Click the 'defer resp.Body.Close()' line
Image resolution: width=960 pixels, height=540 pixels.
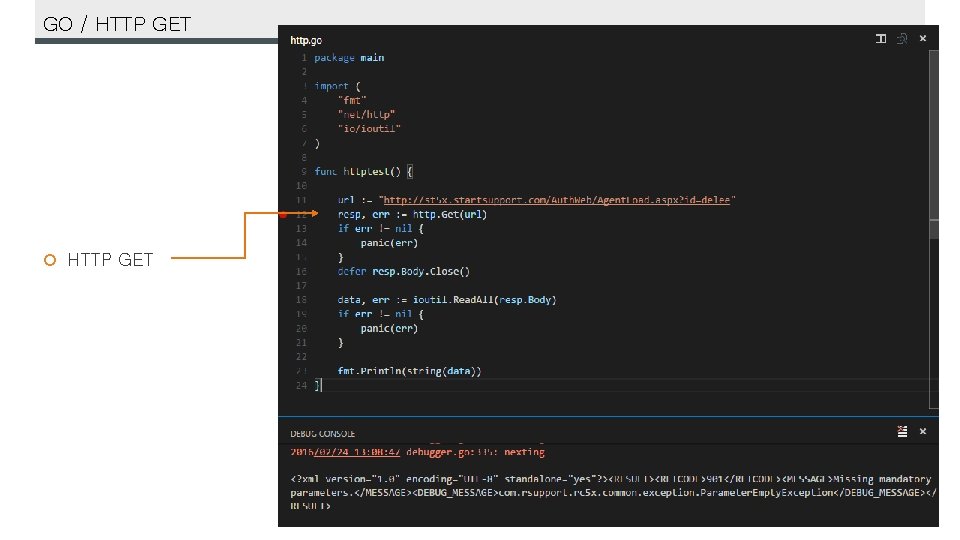403,271
